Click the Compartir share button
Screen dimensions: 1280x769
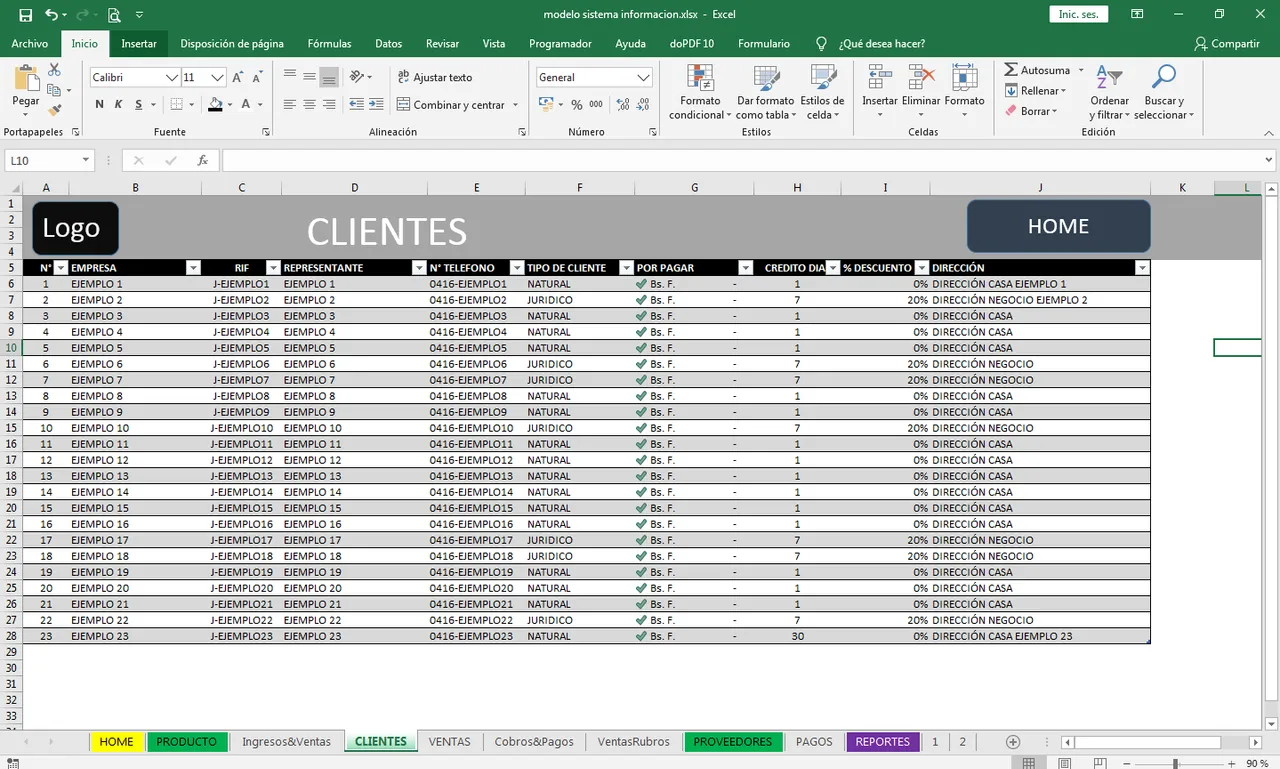click(1227, 44)
